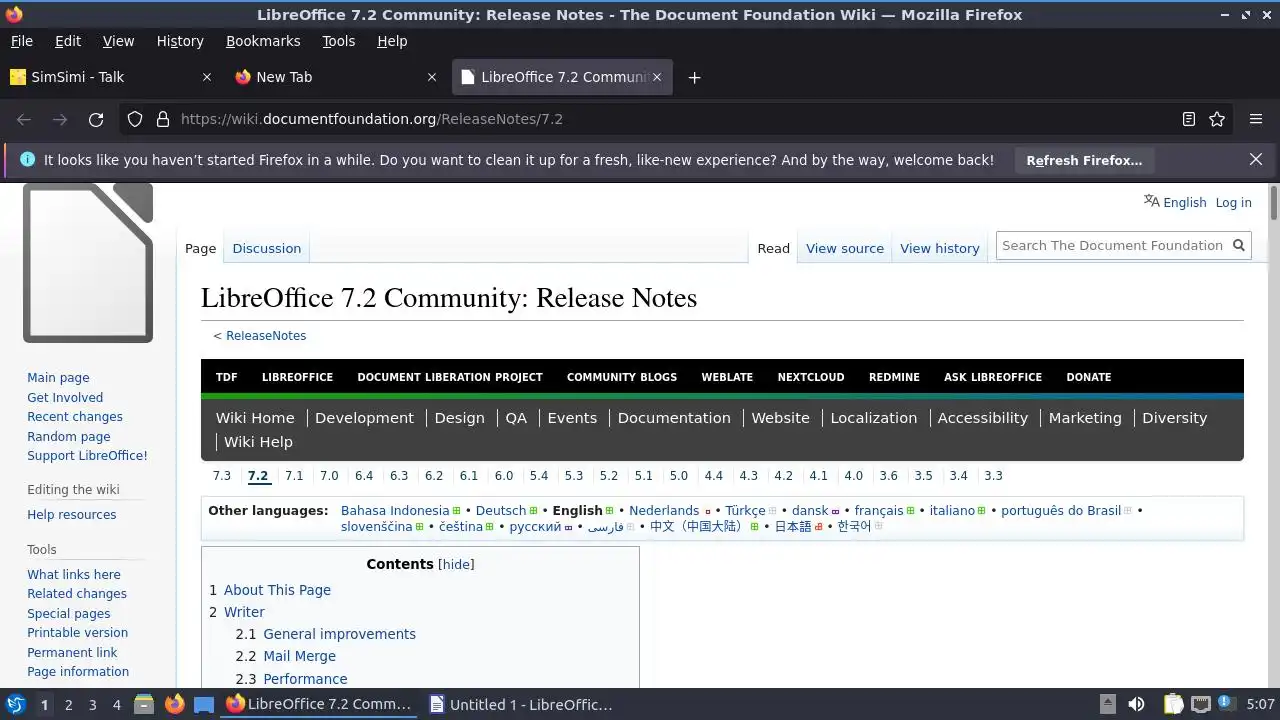Open clipboard manager tray icon
This screenshot has height=720, width=1280.
(x=1173, y=704)
